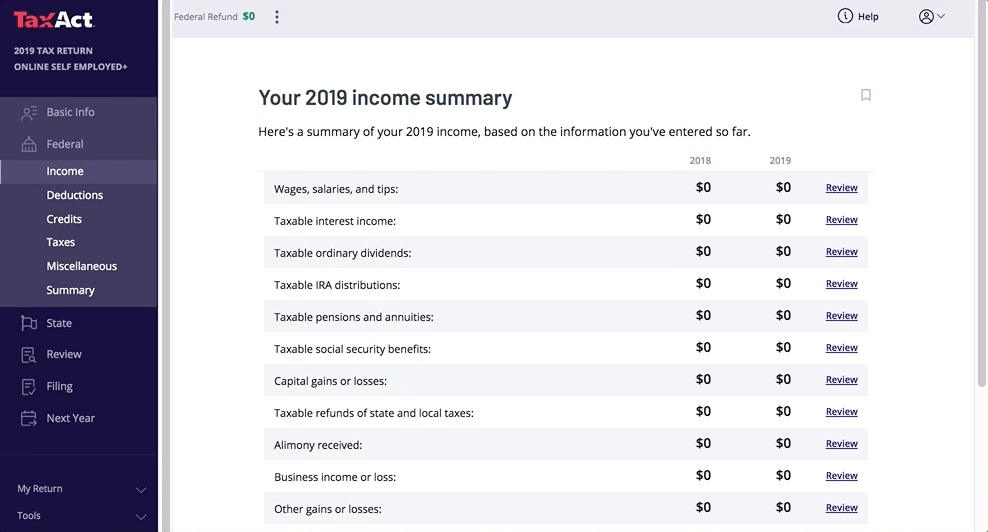Expand the Tools section
Image resolution: width=988 pixels, height=532 pixels.
pyautogui.click(x=140, y=517)
